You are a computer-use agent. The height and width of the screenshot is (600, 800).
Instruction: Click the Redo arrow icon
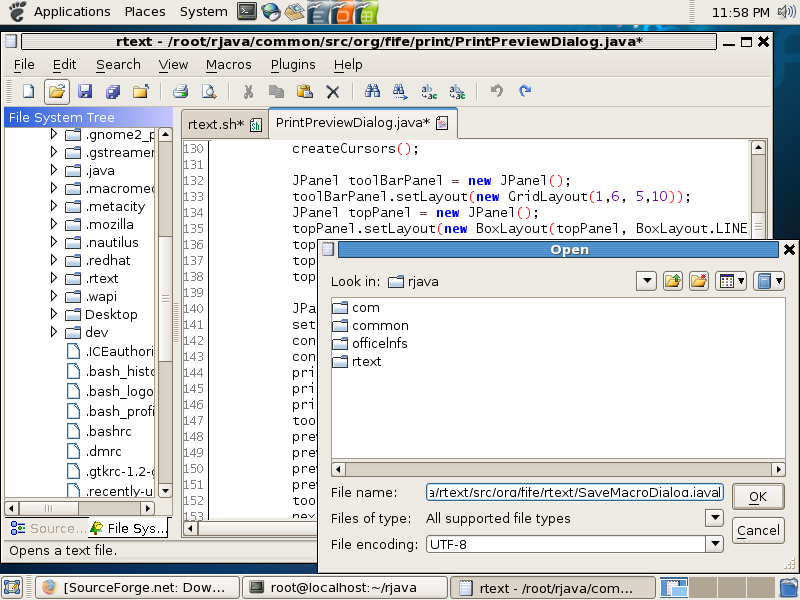tap(525, 91)
